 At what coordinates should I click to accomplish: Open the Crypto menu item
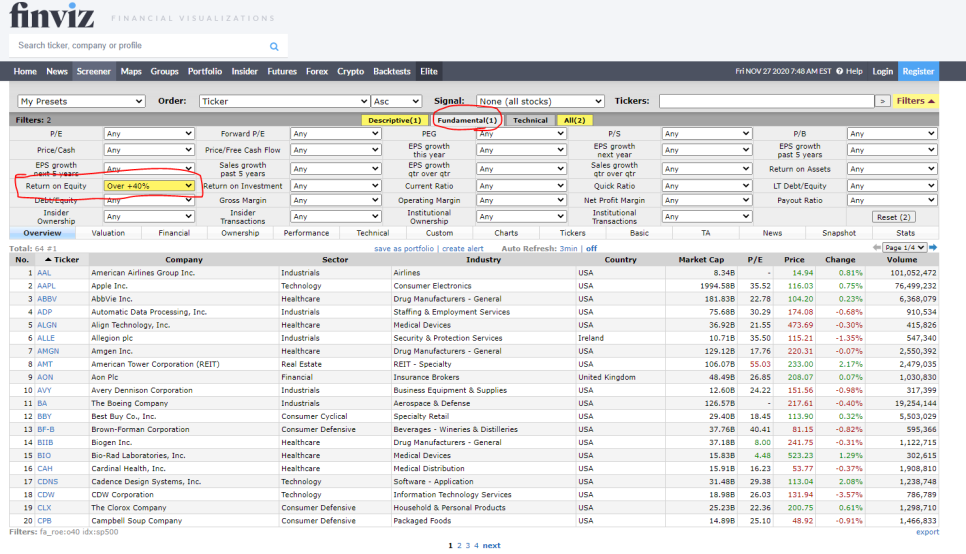[351, 71]
